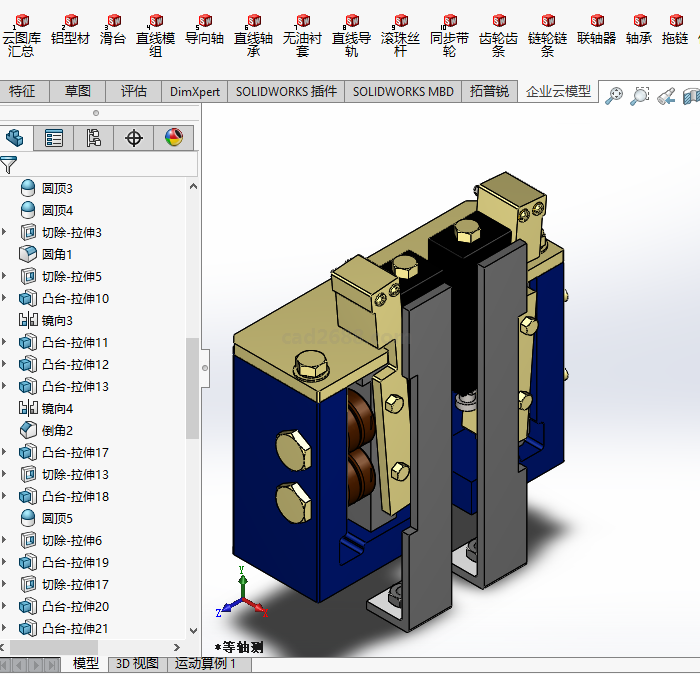This screenshot has height=674, width=700.
Task: Click the zoom to fit magnifier icon
Action: point(614,95)
